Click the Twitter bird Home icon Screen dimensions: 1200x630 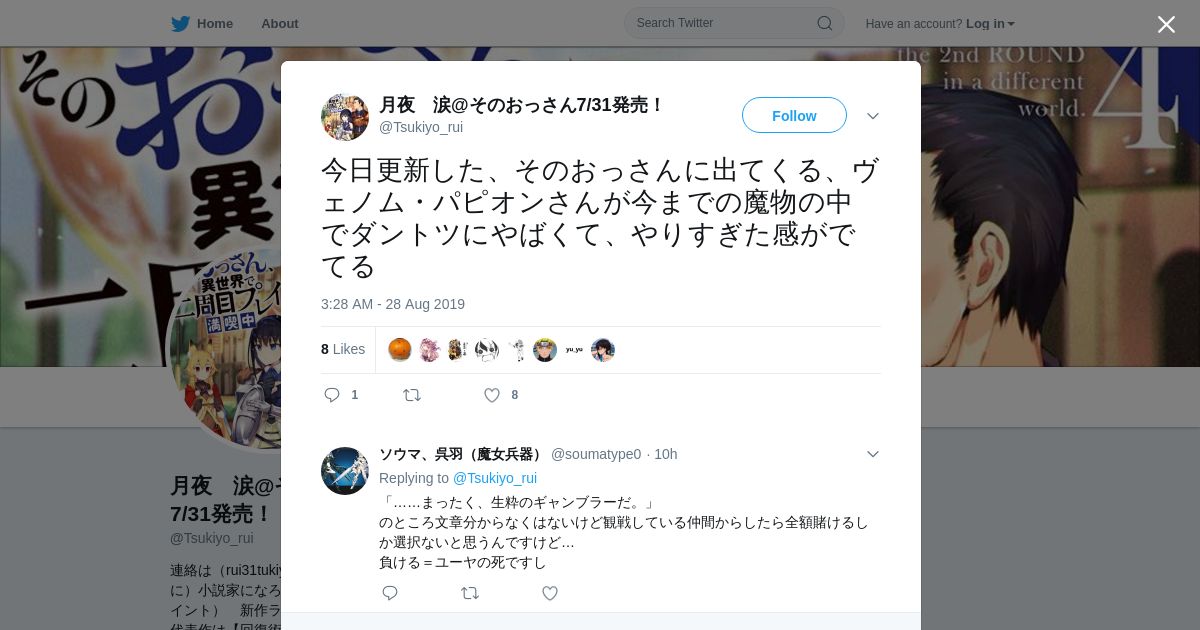(x=180, y=24)
